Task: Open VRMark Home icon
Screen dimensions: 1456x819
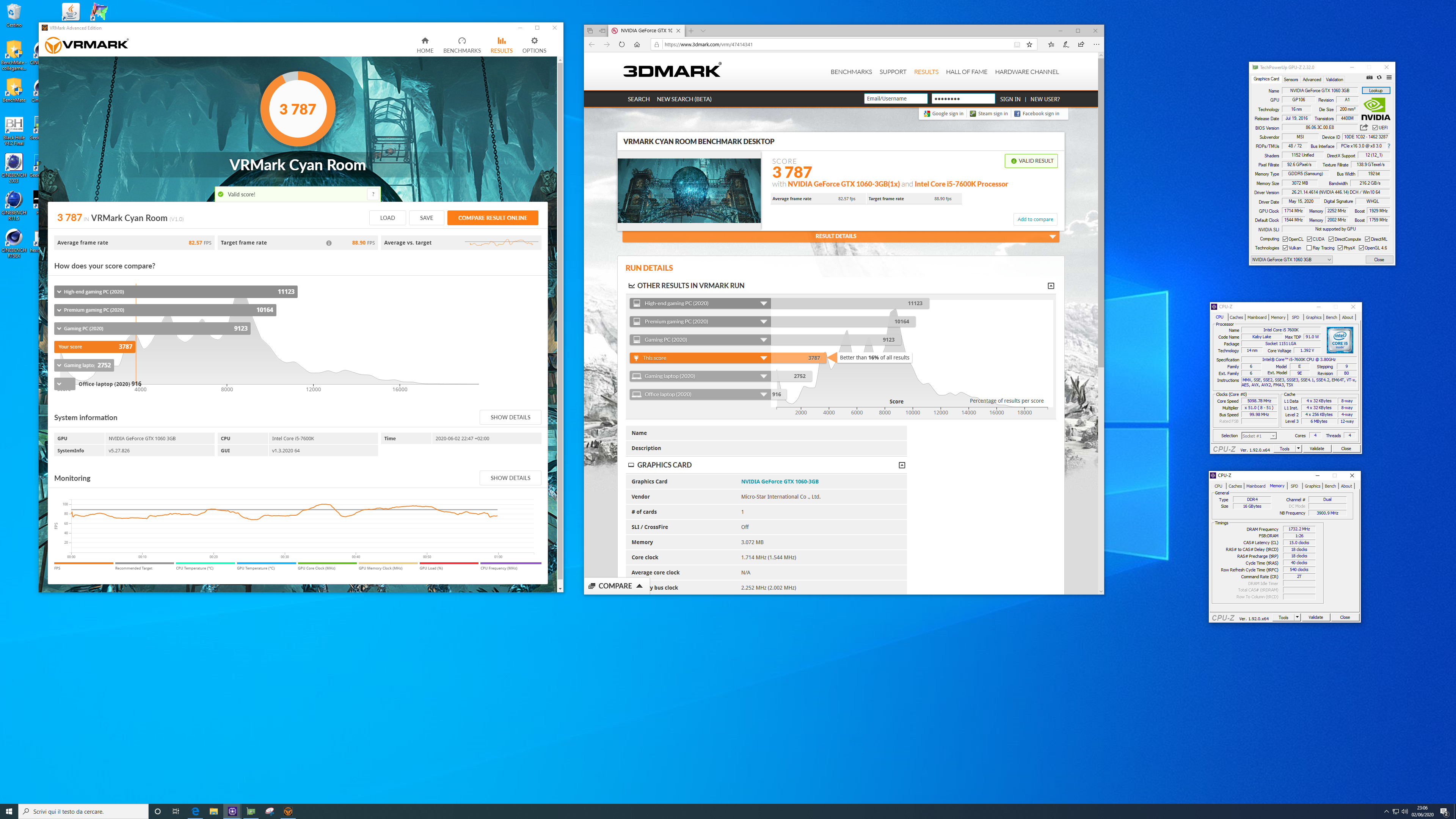Action: [425, 41]
